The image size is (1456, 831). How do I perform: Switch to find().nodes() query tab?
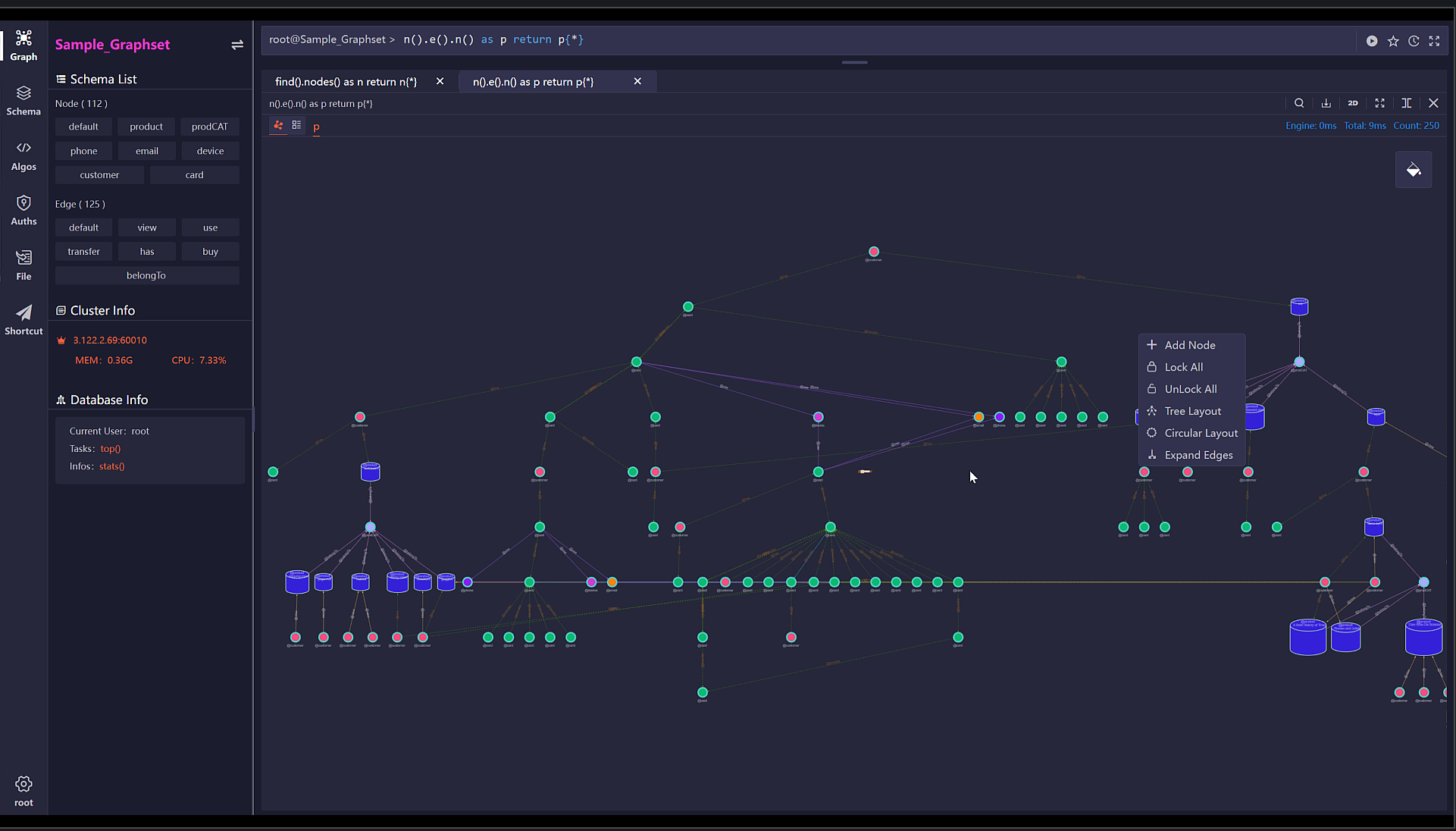pos(346,82)
